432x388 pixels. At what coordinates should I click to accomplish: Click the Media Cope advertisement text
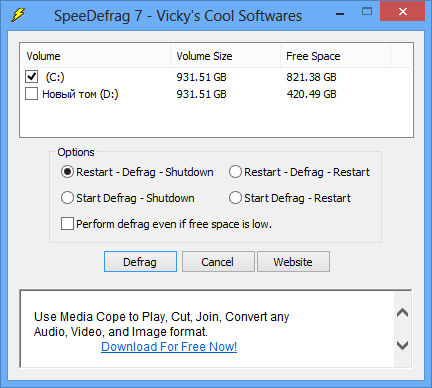click(x=161, y=324)
